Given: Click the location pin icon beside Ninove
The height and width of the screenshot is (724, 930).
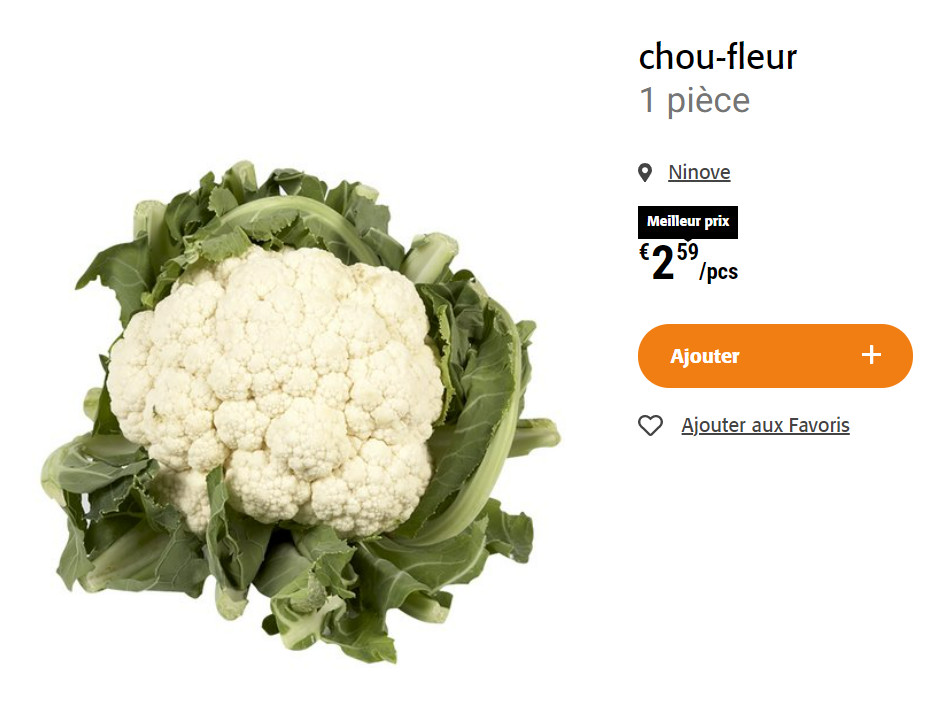Looking at the screenshot, I should [645, 173].
